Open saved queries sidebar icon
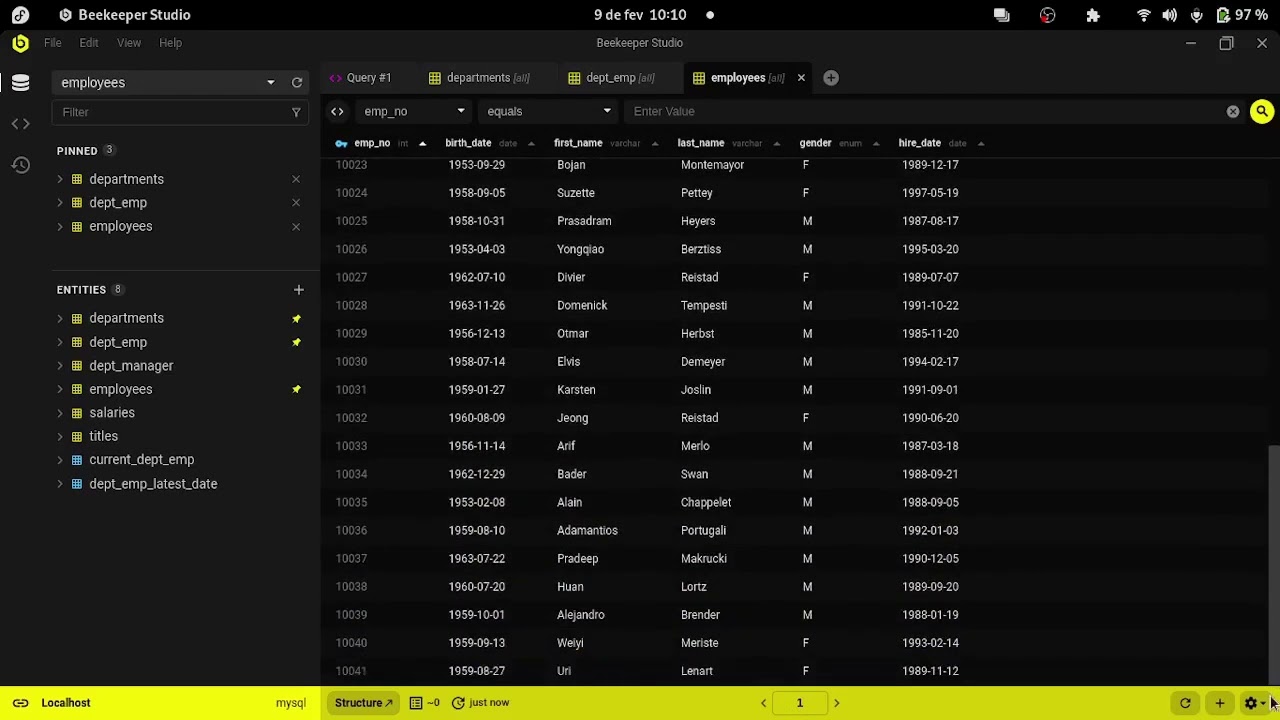The image size is (1280, 720). click(x=20, y=124)
